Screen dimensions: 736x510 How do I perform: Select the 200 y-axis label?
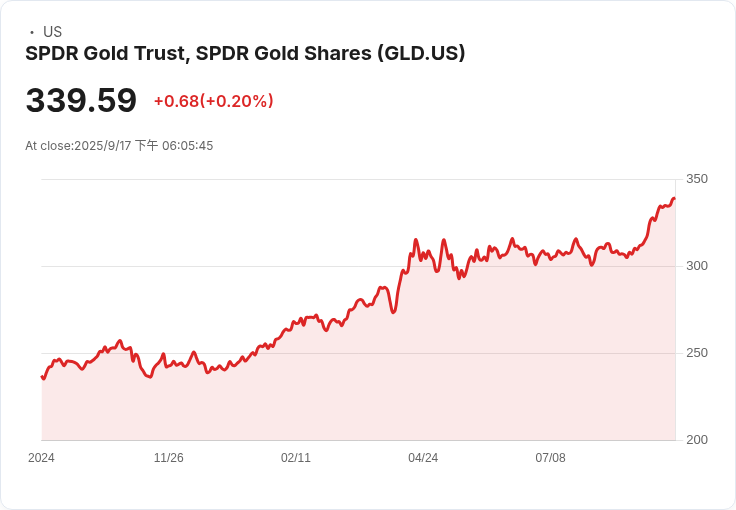[697, 440]
